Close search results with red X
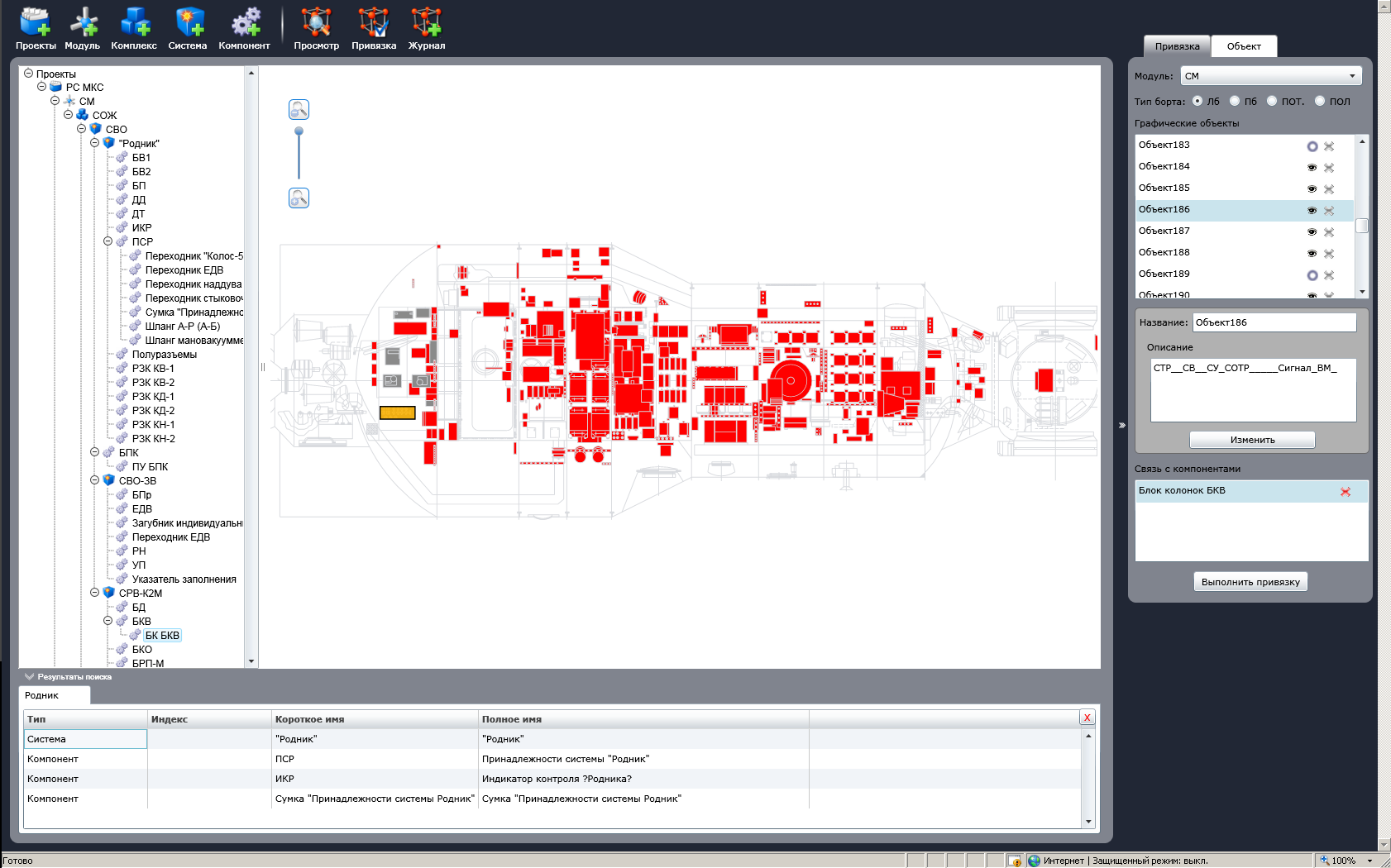 coord(1087,718)
